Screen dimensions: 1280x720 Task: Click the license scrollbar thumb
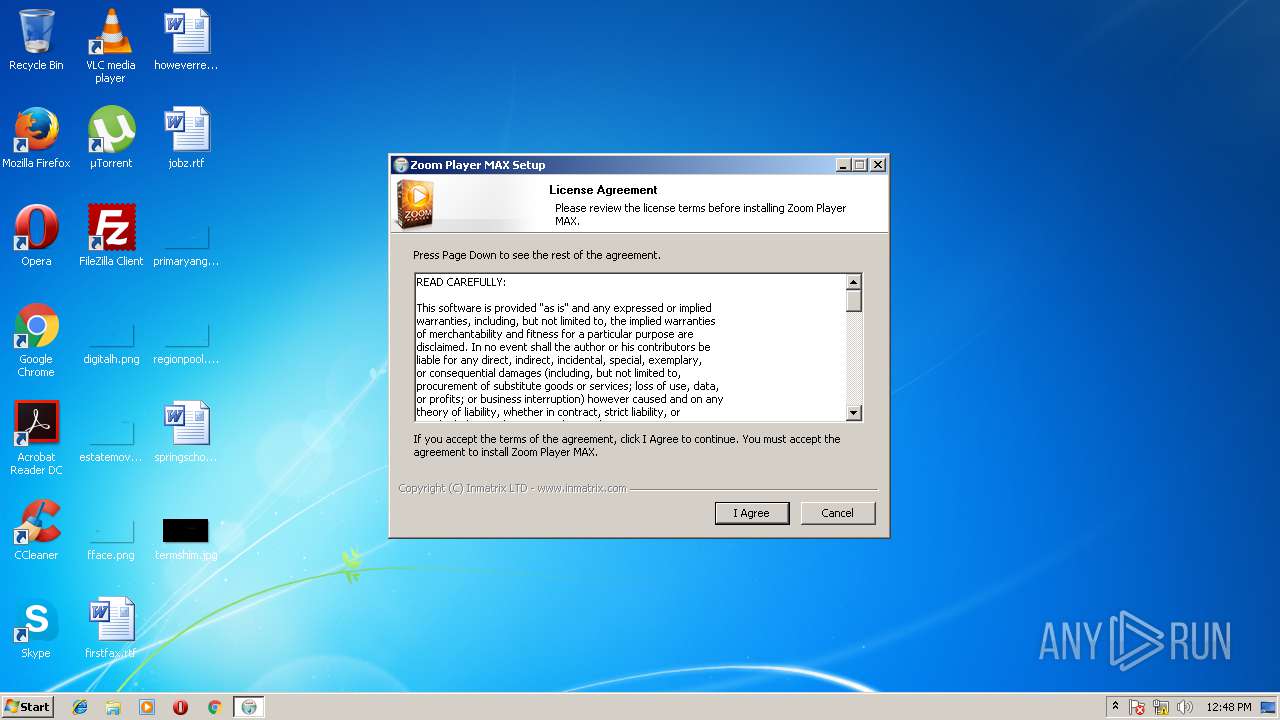coord(854,301)
